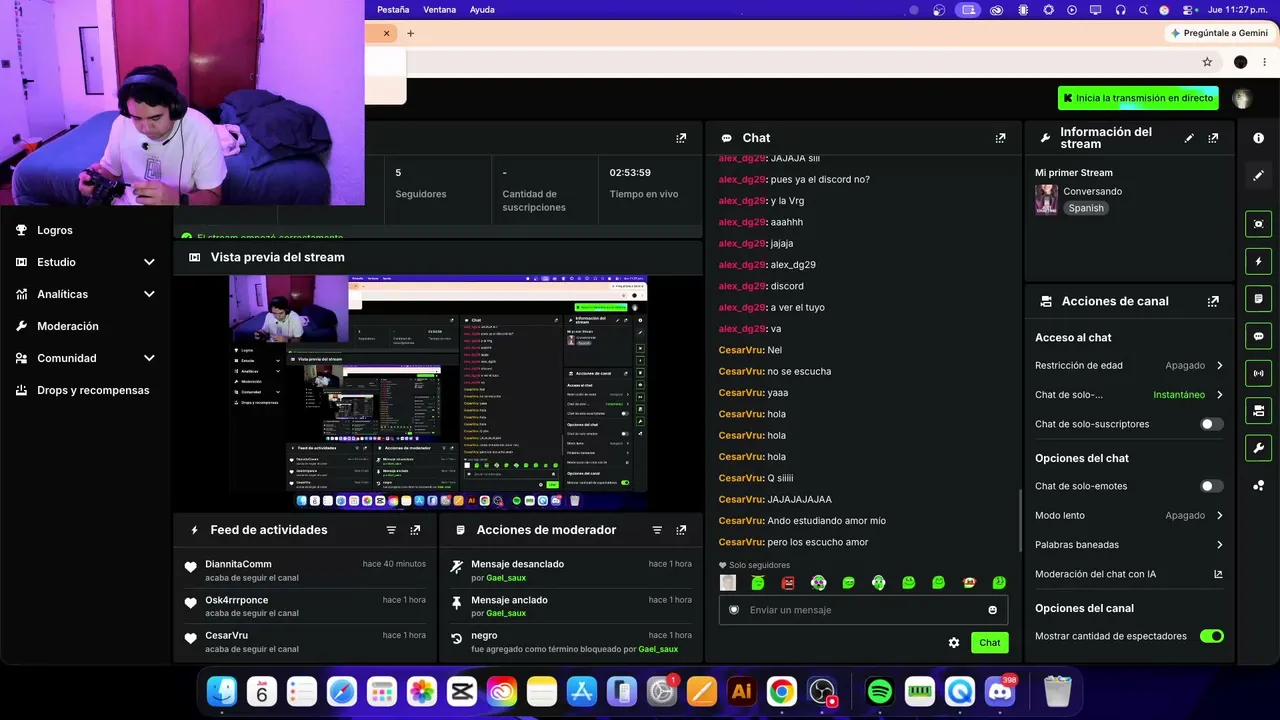
Task: Open Acciones de moderador filter icon
Action: tap(657, 530)
